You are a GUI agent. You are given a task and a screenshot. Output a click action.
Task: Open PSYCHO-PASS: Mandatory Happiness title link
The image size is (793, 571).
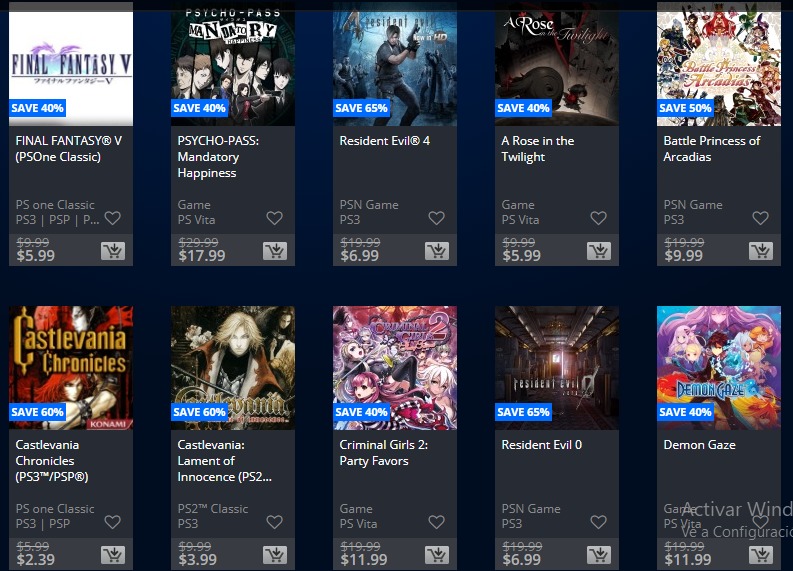point(218,157)
